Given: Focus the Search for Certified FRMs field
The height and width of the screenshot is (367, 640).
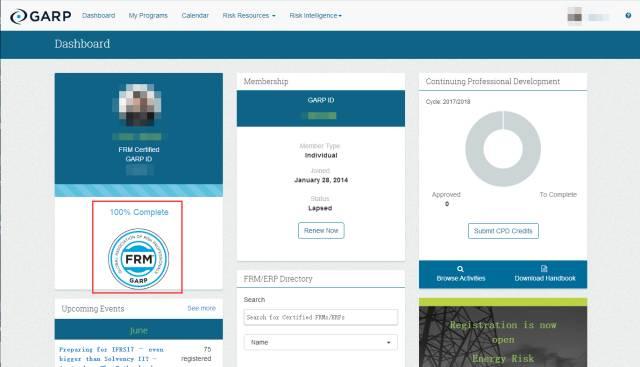Looking at the screenshot, I should 320,317.
